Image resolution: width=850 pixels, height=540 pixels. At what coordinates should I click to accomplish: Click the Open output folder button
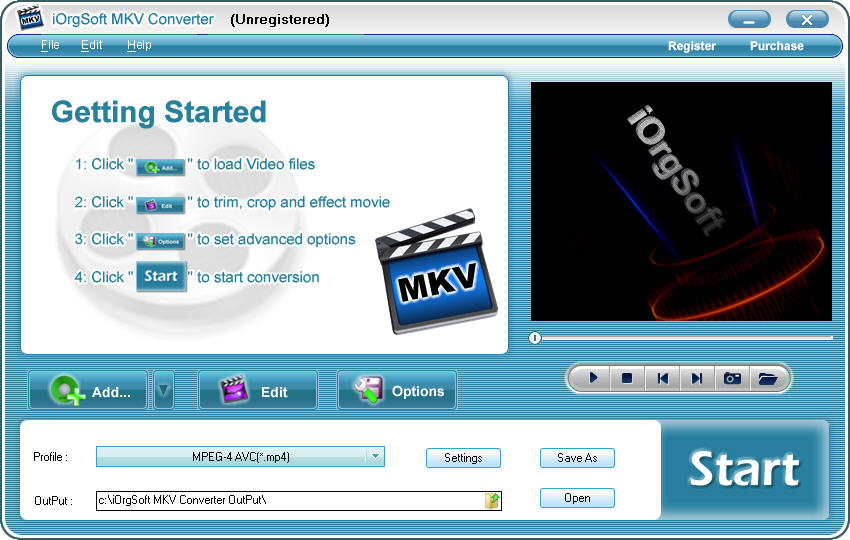(577, 498)
